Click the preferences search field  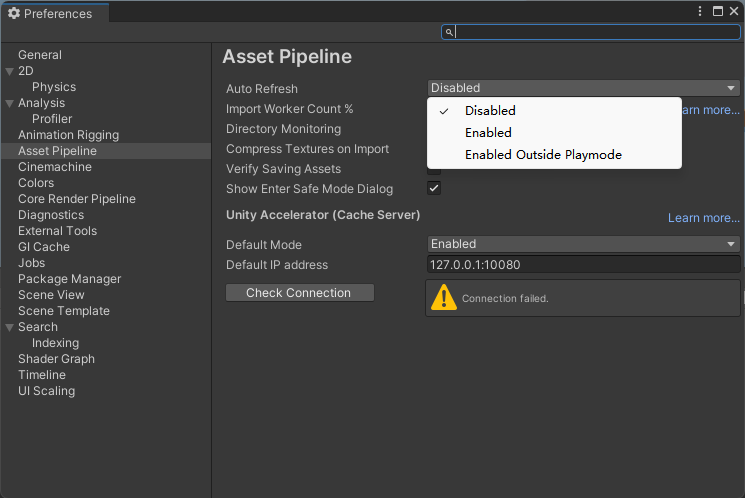tap(591, 32)
